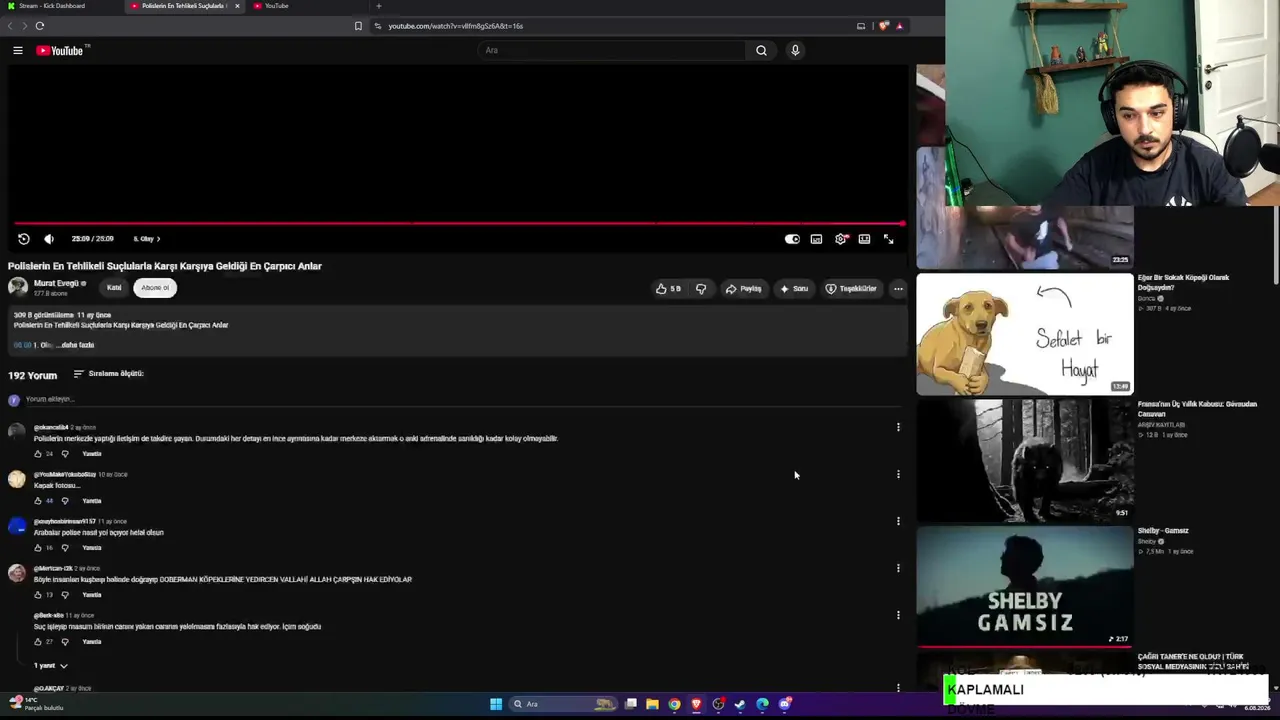Like the 'Arabalar polise nasıl yol açıyor' comment

(x=38, y=548)
